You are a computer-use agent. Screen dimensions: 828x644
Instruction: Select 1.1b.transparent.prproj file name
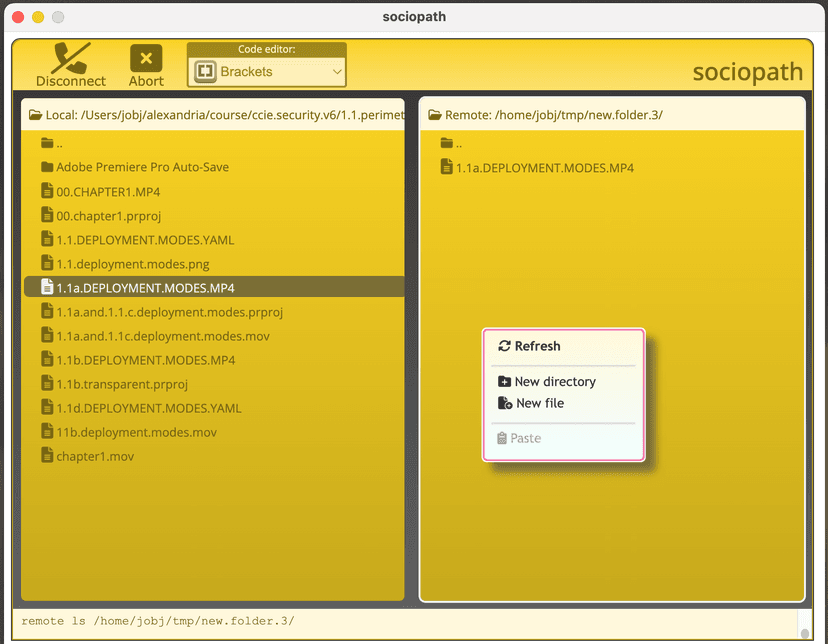[122, 384]
